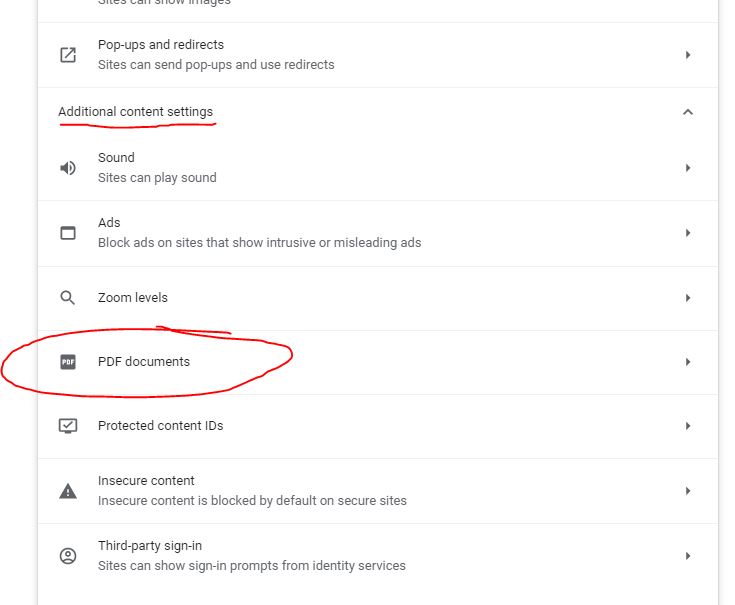Click the Protected content IDs monitor icon
This screenshot has width=735, height=605.
point(68,426)
